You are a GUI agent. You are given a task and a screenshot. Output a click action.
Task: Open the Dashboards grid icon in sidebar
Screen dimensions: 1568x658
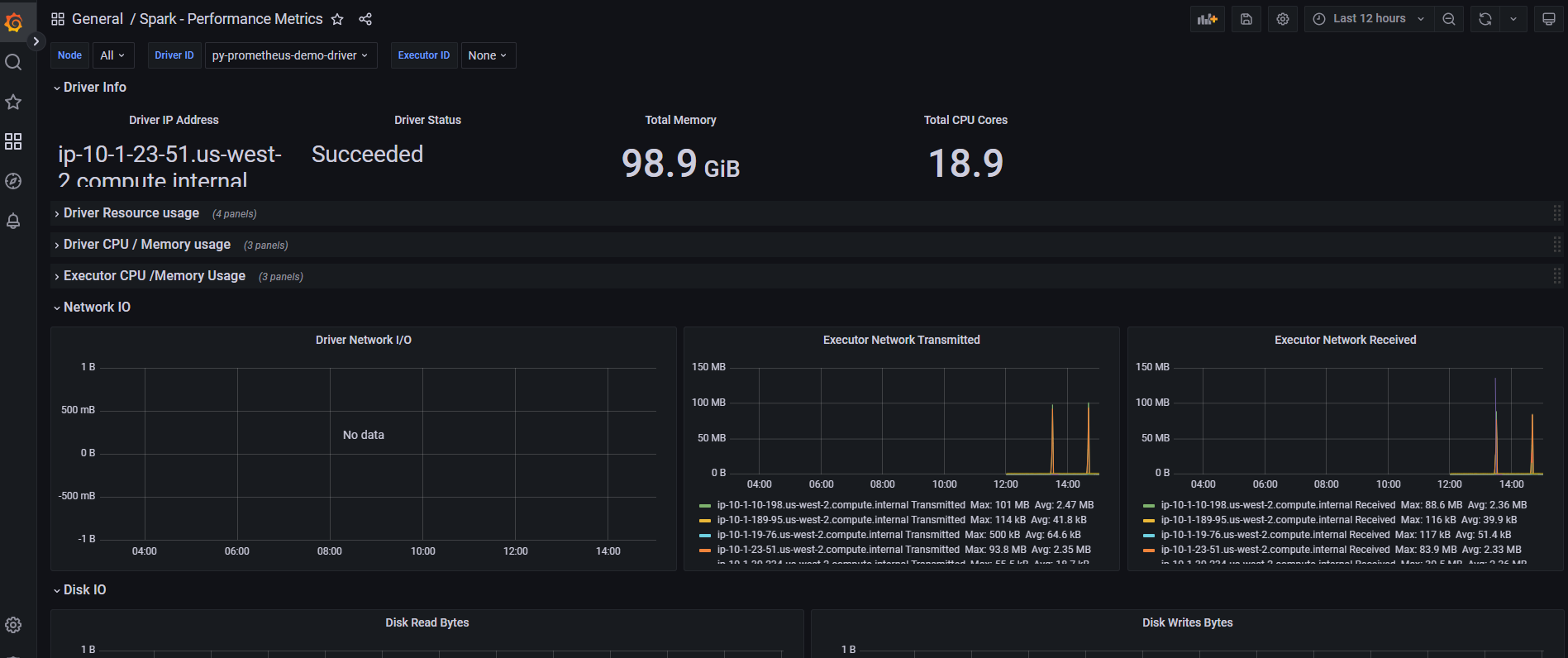tap(13, 141)
